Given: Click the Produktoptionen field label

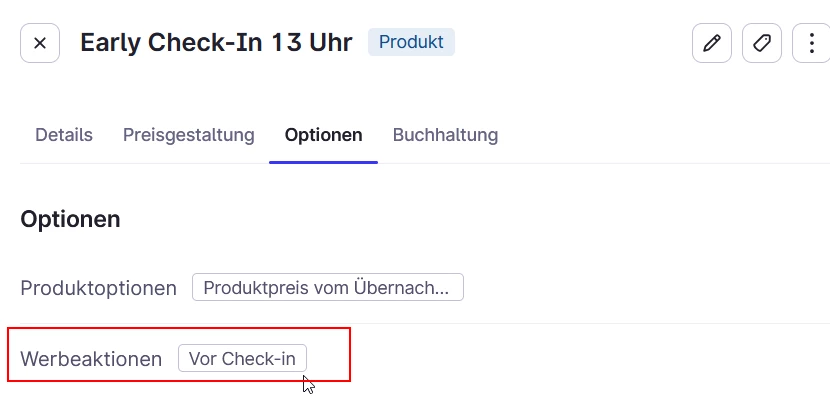Looking at the screenshot, I should point(98,288).
